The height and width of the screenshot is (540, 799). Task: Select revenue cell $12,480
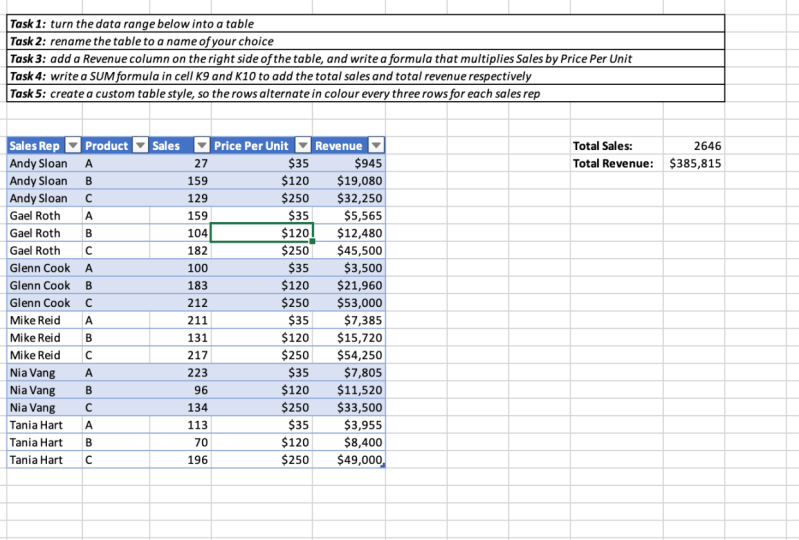point(349,233)
